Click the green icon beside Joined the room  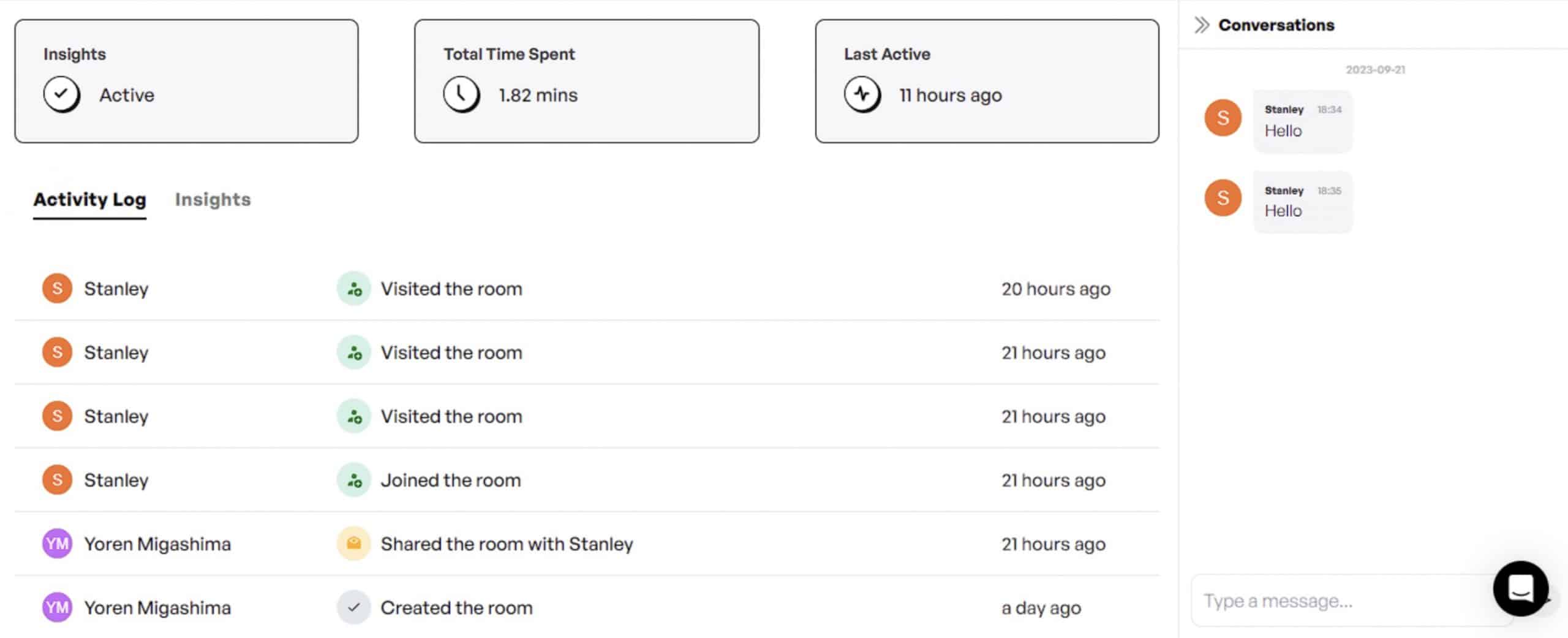point(354,480)
